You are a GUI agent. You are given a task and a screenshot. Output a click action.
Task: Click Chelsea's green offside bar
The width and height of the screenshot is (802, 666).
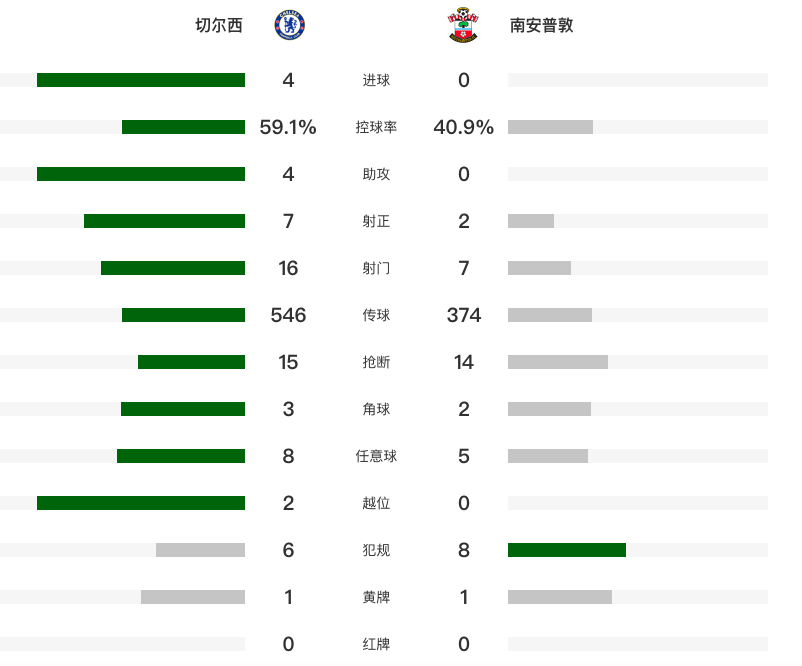tap(141, 503)
